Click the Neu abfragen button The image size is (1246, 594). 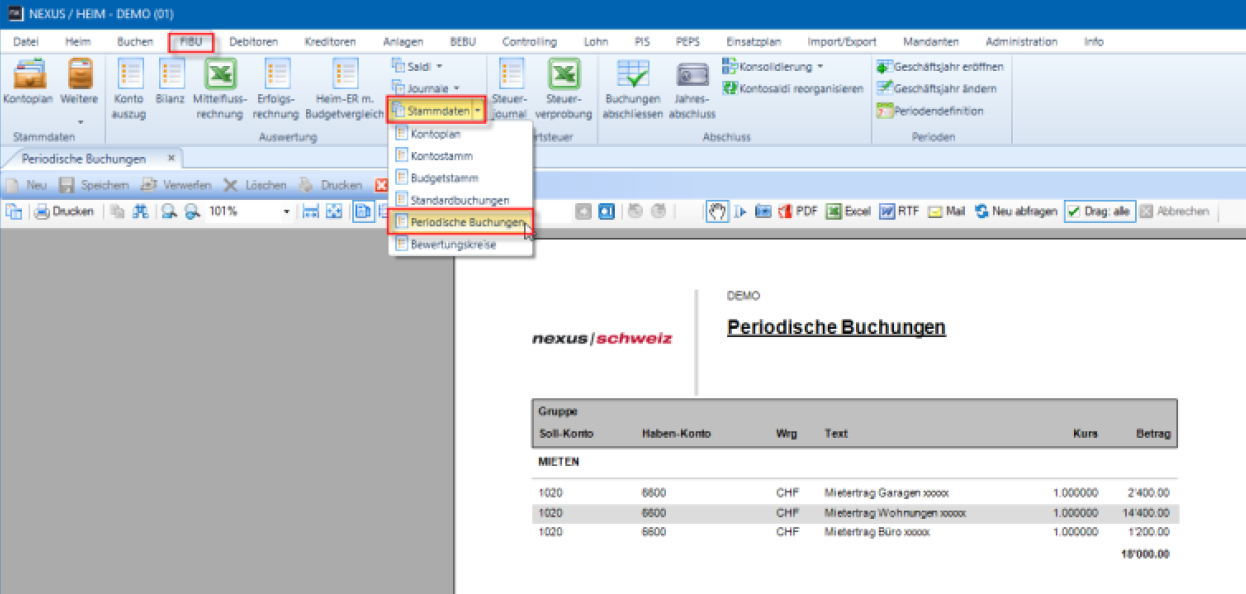pos(1015,212)
